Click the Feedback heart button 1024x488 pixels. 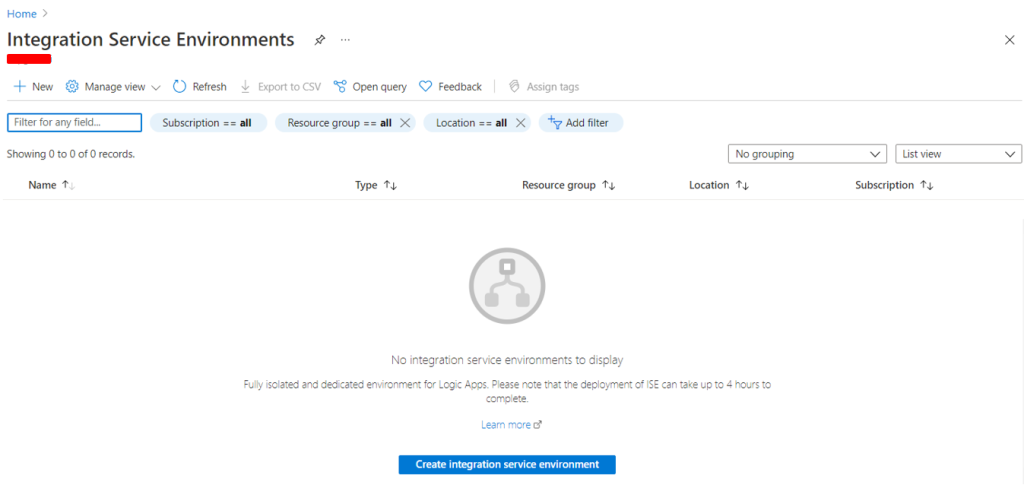(450, 87)
